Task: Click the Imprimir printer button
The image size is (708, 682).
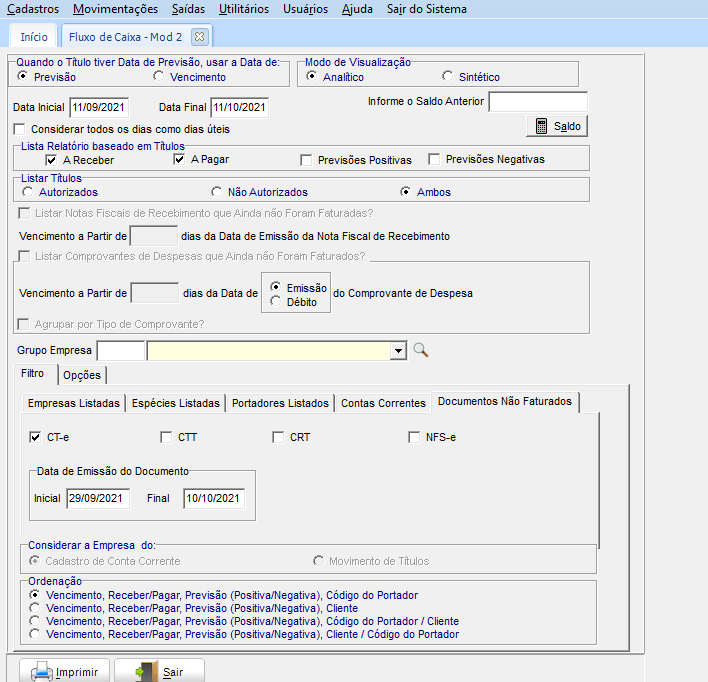Action: 65,672
